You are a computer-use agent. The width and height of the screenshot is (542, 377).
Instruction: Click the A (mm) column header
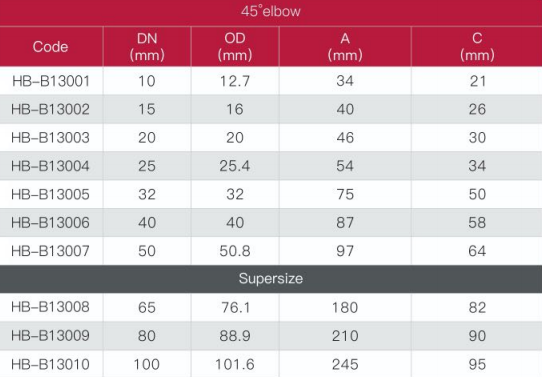[345, 47]
